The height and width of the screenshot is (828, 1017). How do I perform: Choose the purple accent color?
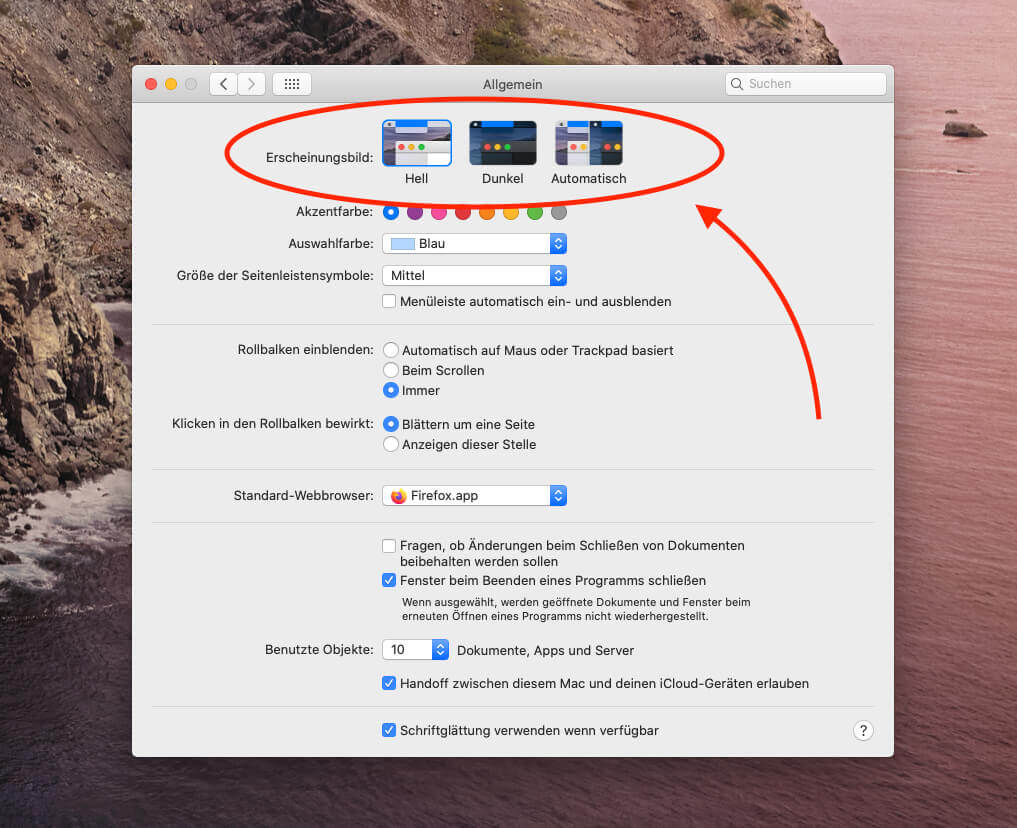pos(415,212)
